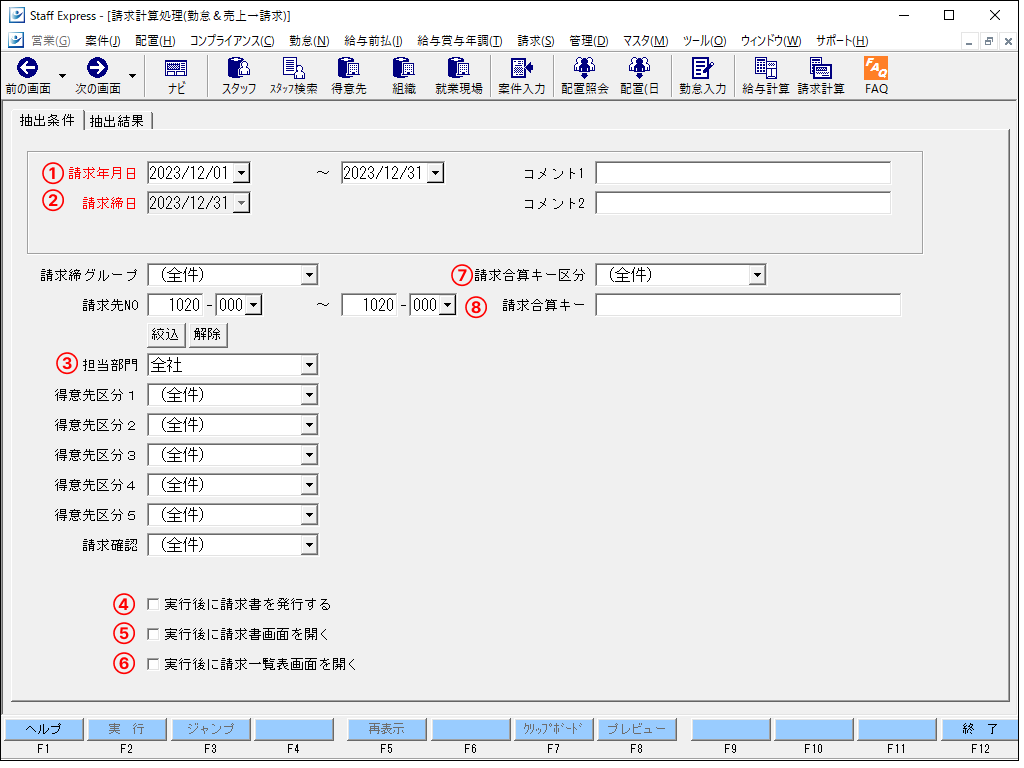Expand the 前の画面 history dropdown arrow
1024x768 pixels.
pos(63,76)
